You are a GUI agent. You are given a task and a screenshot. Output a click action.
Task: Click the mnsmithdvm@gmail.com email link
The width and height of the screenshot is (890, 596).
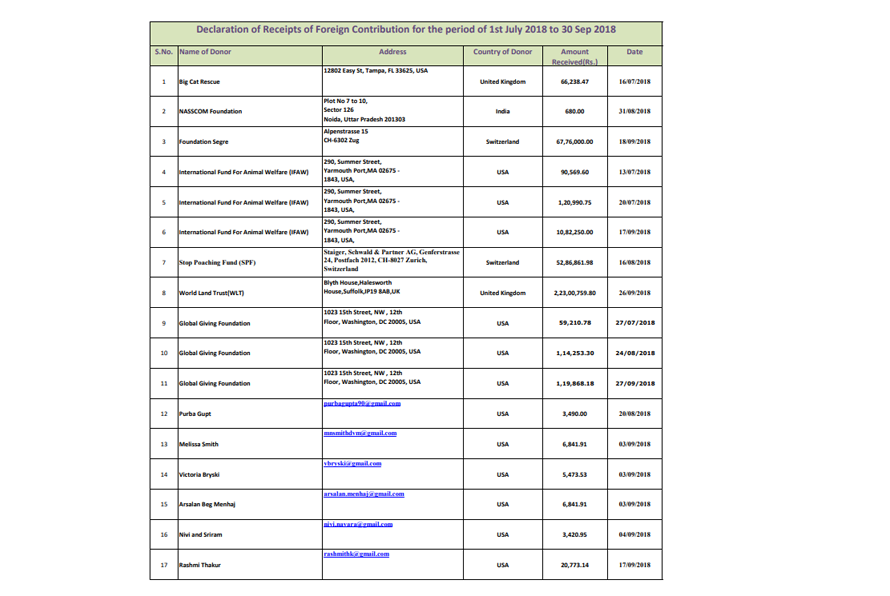tap(360, 433)
